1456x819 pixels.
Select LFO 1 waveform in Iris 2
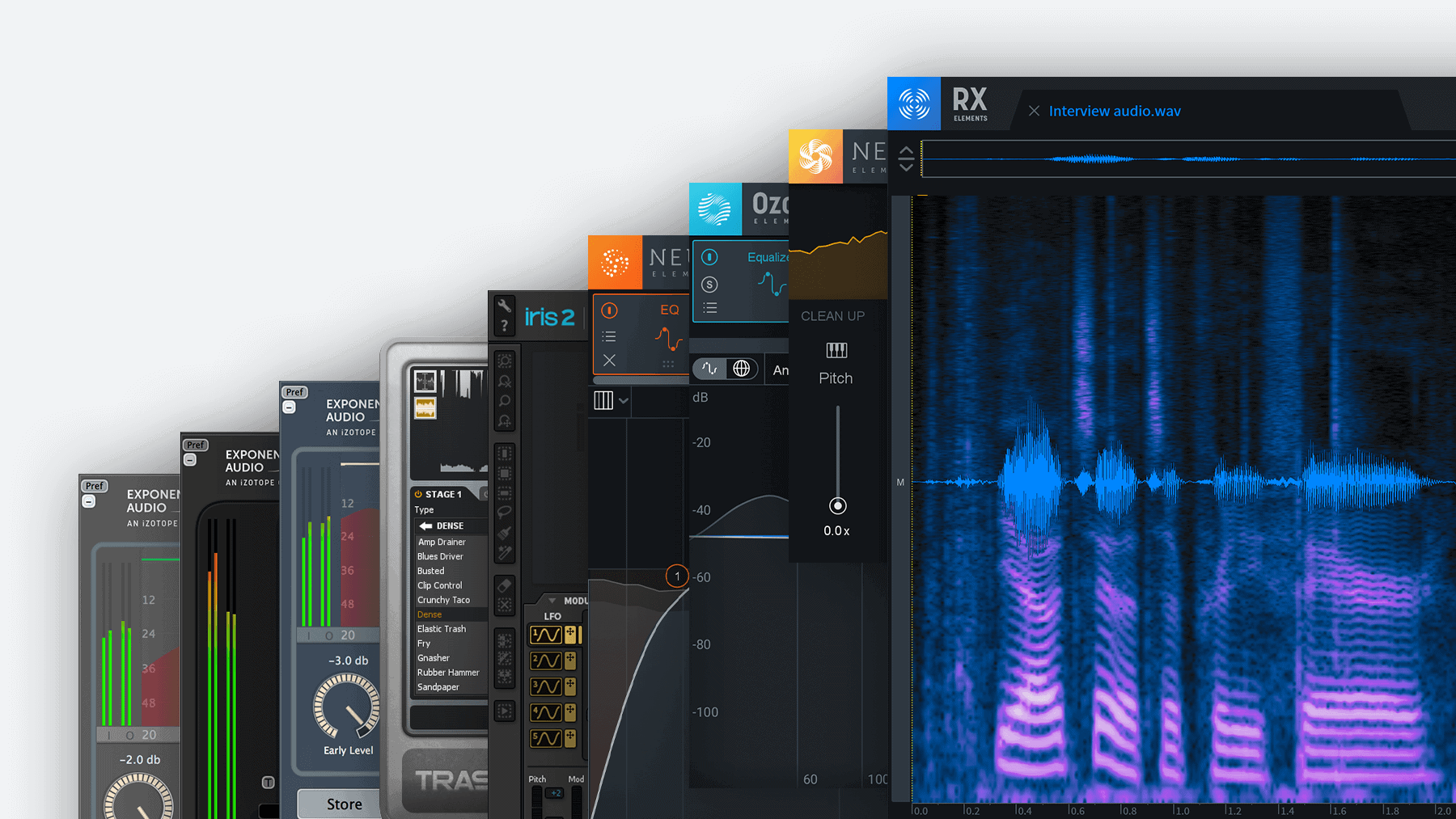(546, 635)
